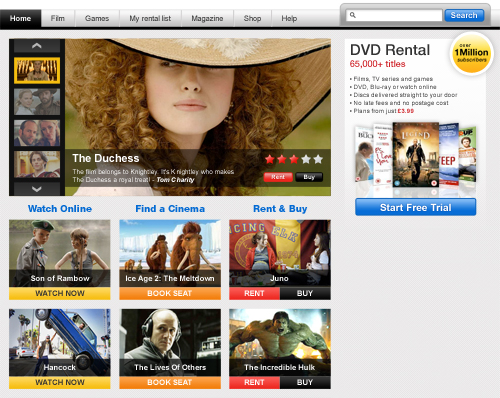This screenshot has width=500, height=398.
Task: Rate The Duchess five stars
Action: click(318, 159)
